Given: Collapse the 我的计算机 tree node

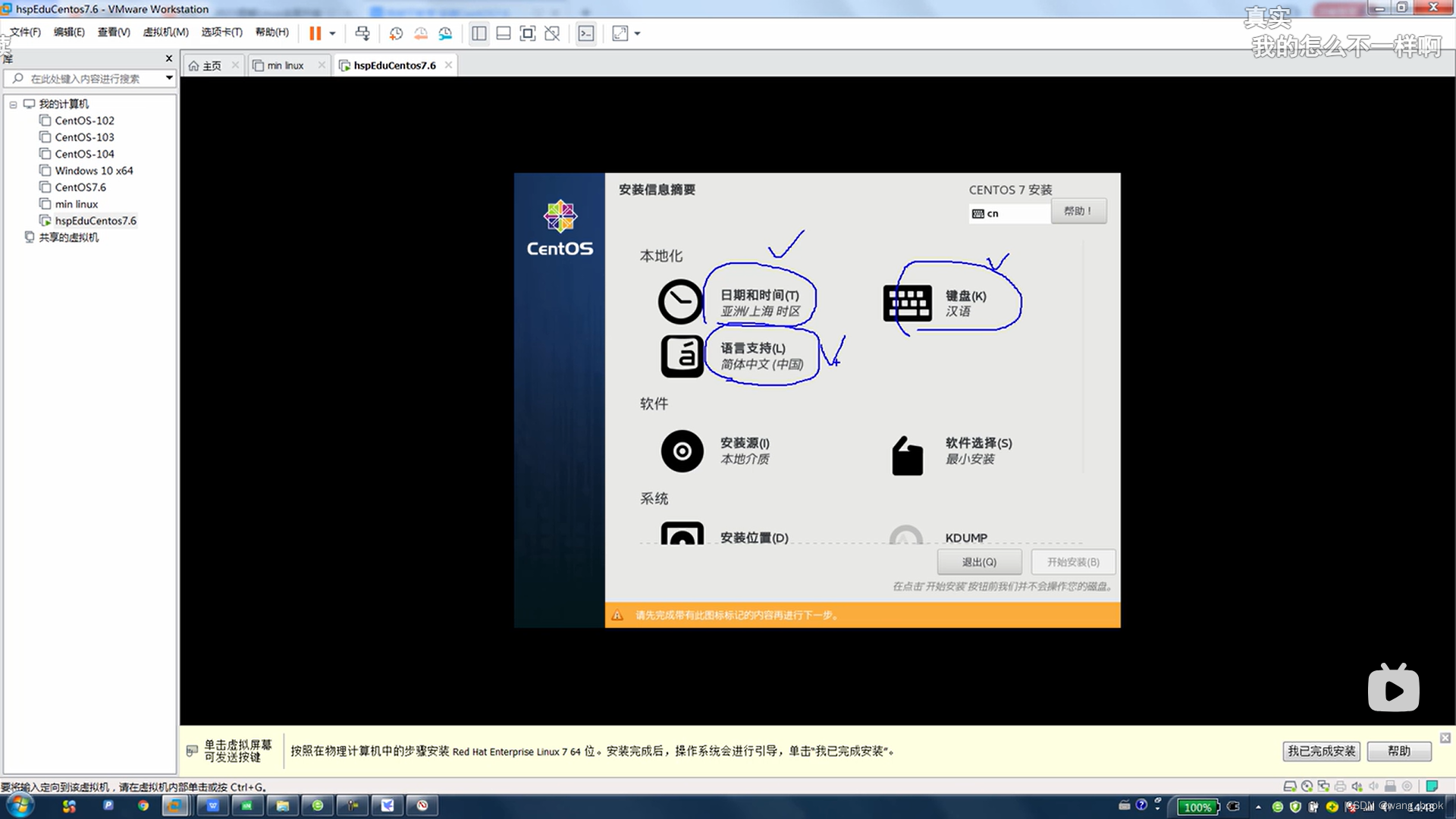Looking at the screenshot, I should pyautogui.click(x=13, y=105).
